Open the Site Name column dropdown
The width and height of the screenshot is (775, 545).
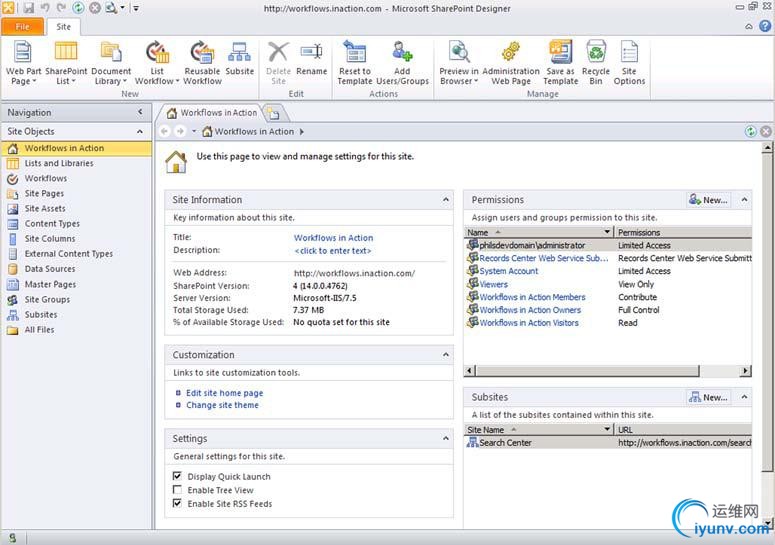point(607,429)
